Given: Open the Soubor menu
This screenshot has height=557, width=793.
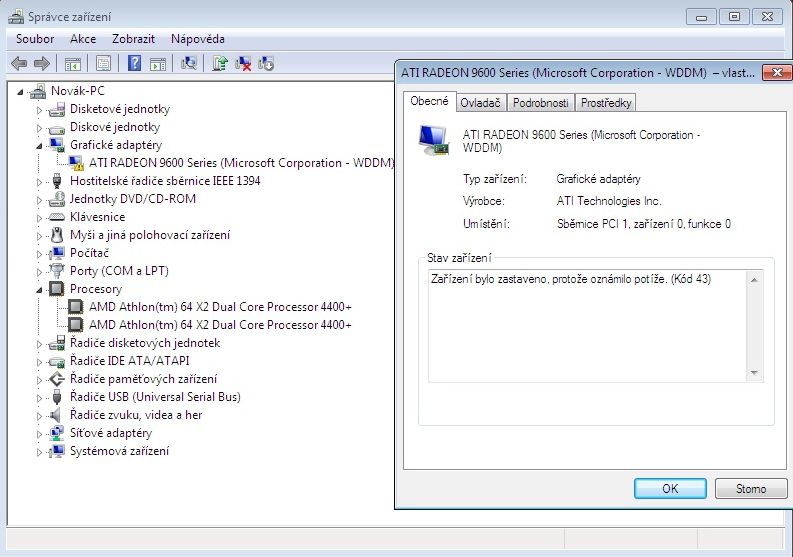Looking at the screenshot, I should click(35, 39).
